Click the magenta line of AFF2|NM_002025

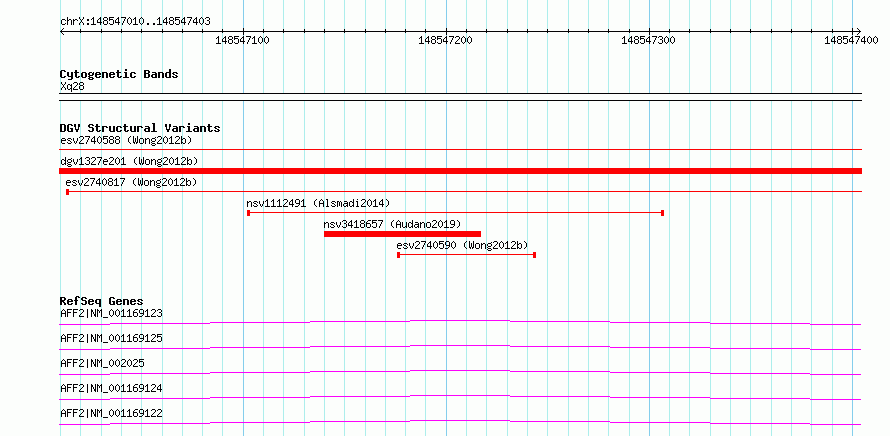pyautogui.click(x=460, y=372)
